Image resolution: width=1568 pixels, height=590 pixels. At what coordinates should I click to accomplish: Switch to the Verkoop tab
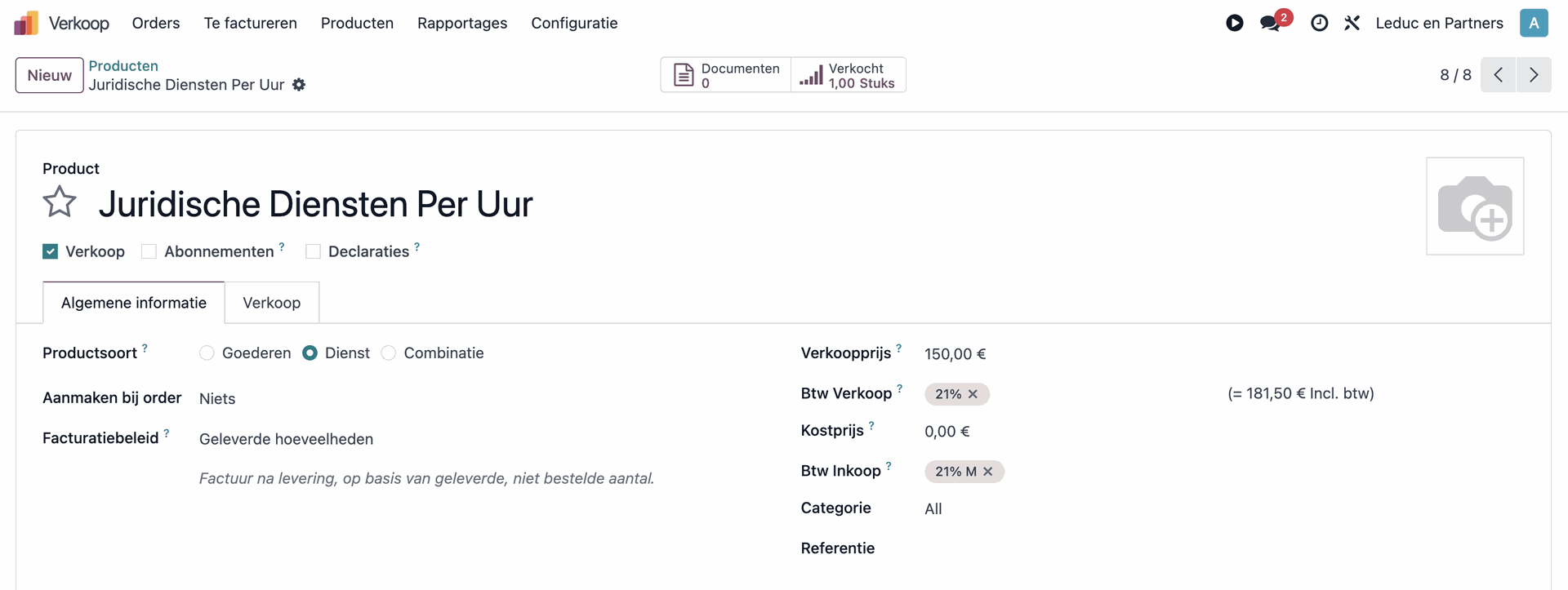click(x=271, y=303)
